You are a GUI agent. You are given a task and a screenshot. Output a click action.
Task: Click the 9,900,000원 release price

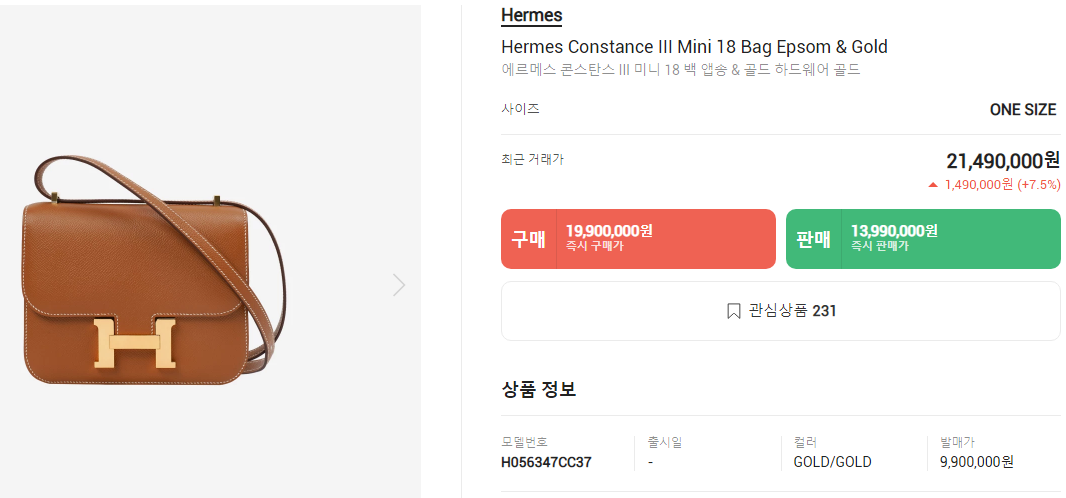click(x=977, y=462)
